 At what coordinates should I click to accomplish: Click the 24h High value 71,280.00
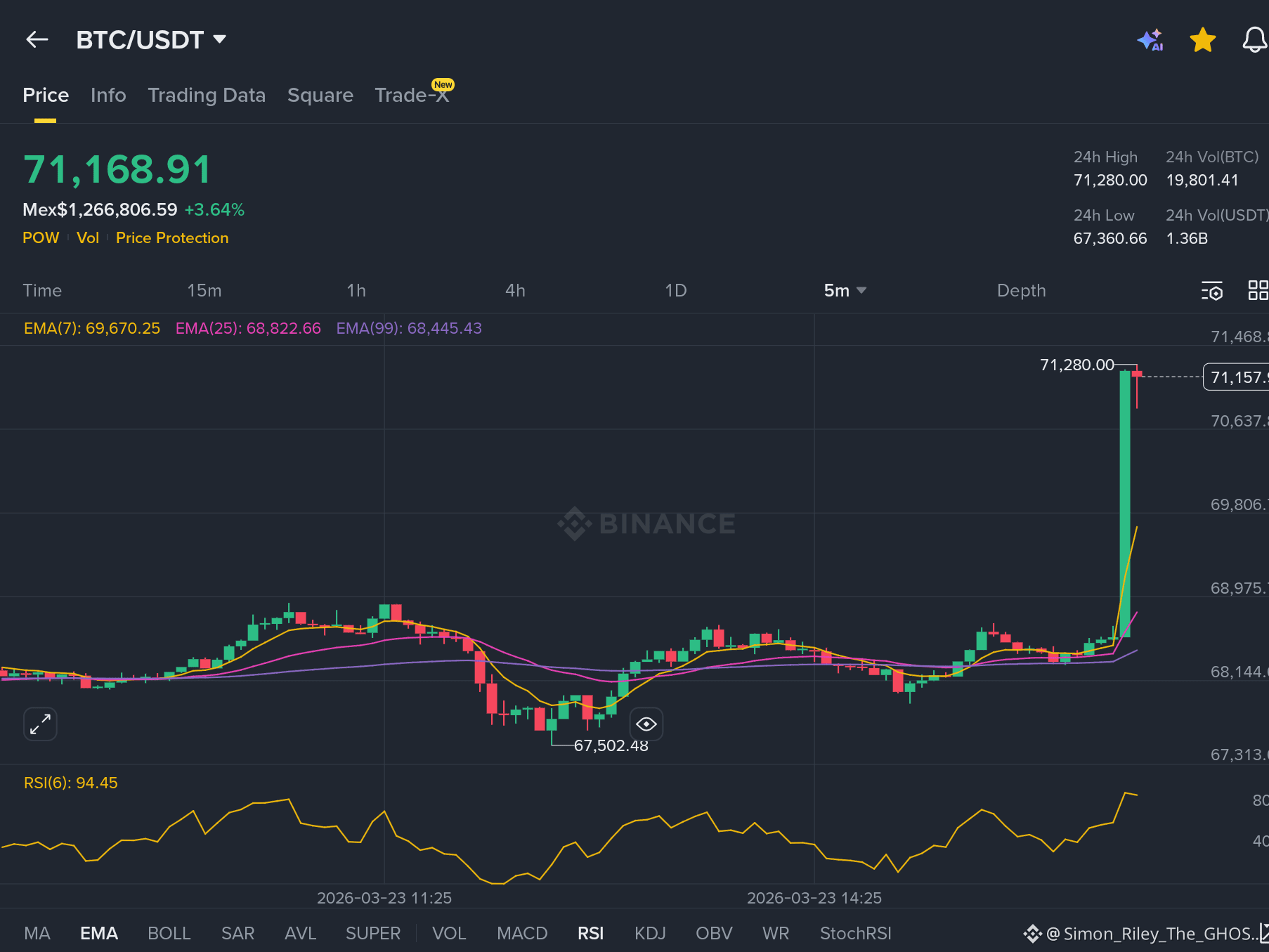(1110, 180)
